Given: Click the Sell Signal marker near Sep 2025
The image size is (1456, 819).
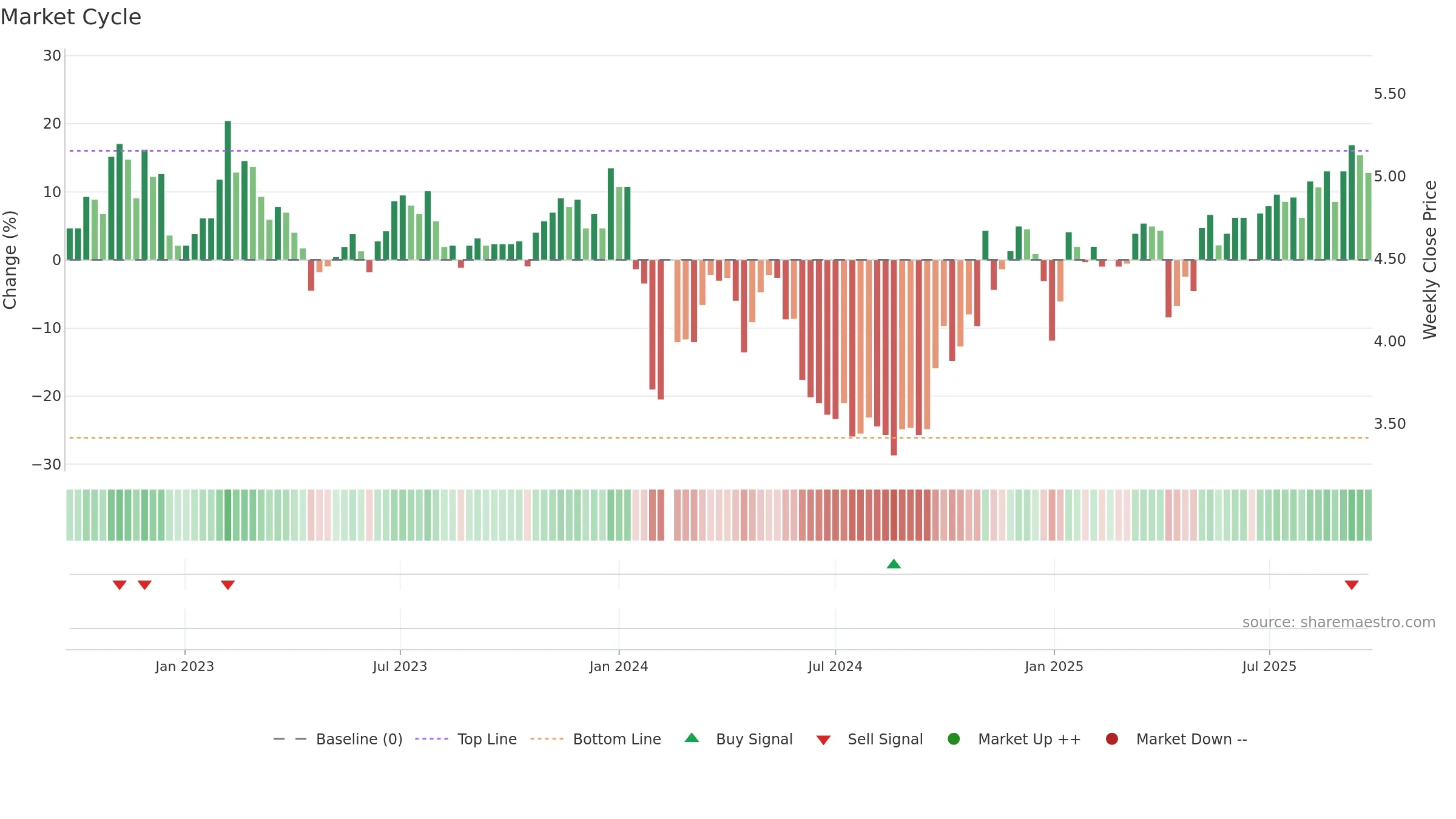Looking at the screenshot, I should (x=1352, y=585).
